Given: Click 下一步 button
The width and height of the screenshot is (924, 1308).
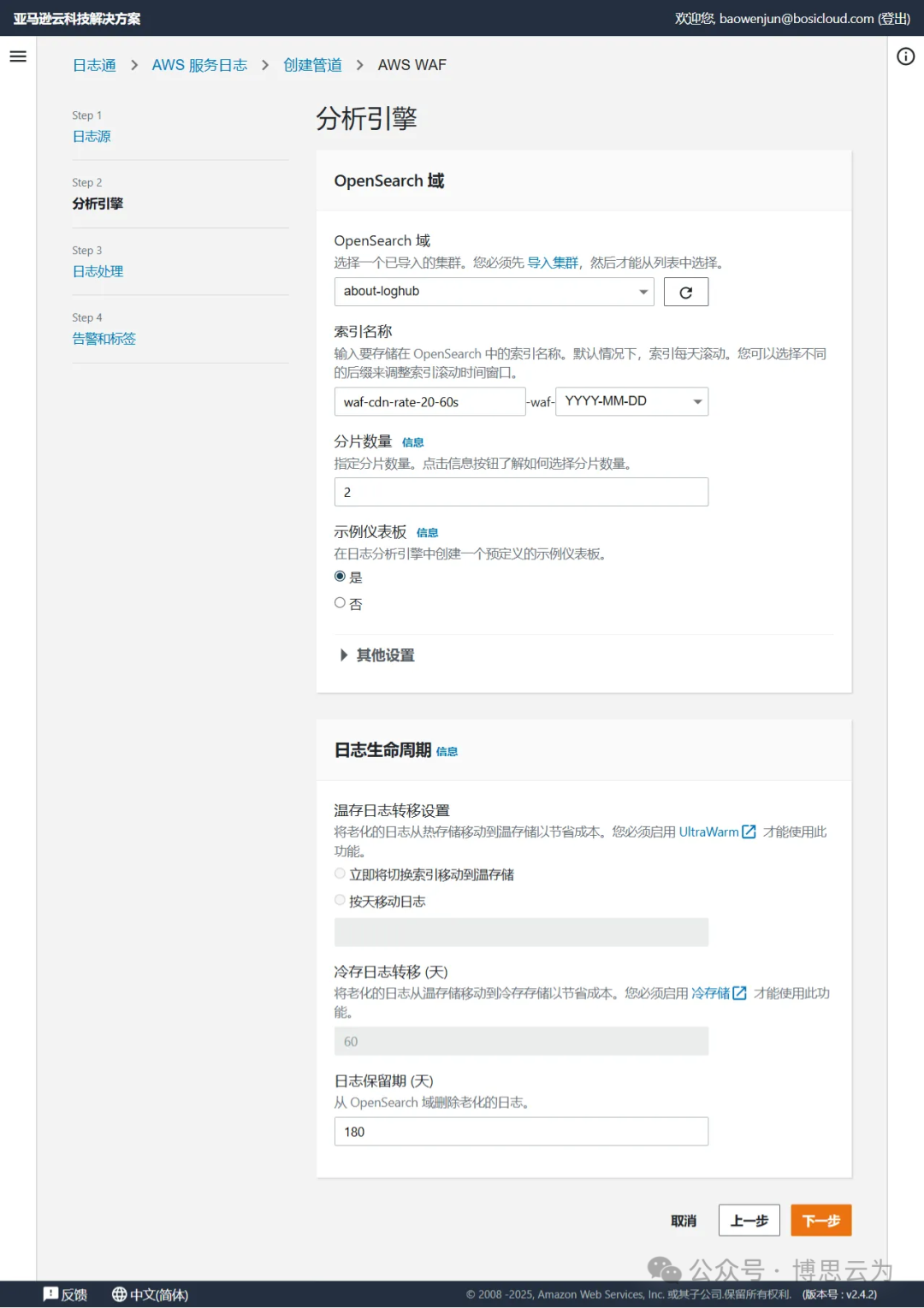Looking at the screenshot, I should tap(821, 1221).
